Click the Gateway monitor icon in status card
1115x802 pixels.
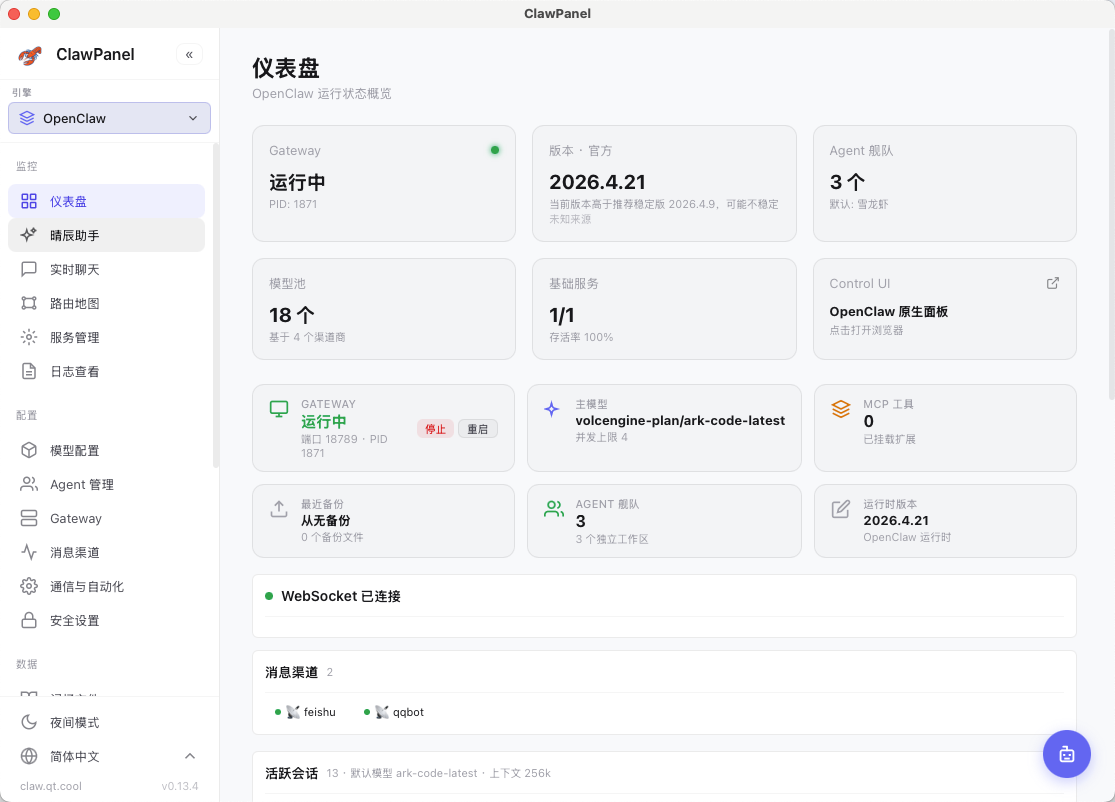click(279, 409)
